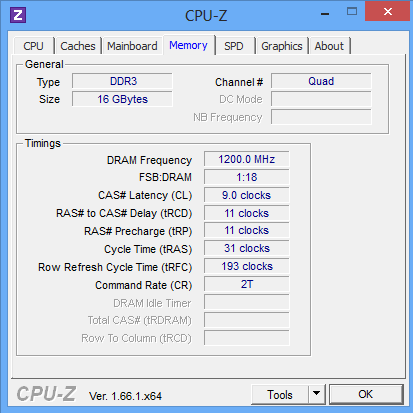This screenshot has width=413, height=413.
Task: Click the RAS# Precharge (tRP) label
Action: point(138,231)
